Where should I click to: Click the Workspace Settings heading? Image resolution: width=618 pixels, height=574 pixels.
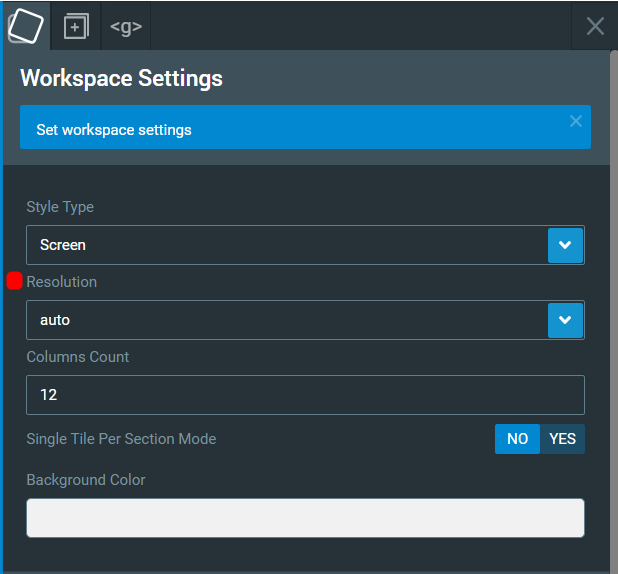click(121, 78)
